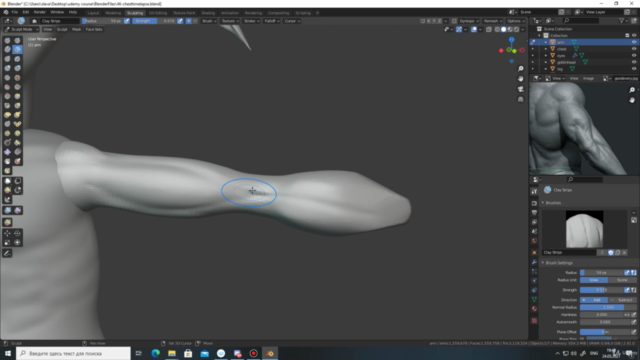Click the Clay Strips brush preview thumbnail
The image size is (640, 360).
584,229
